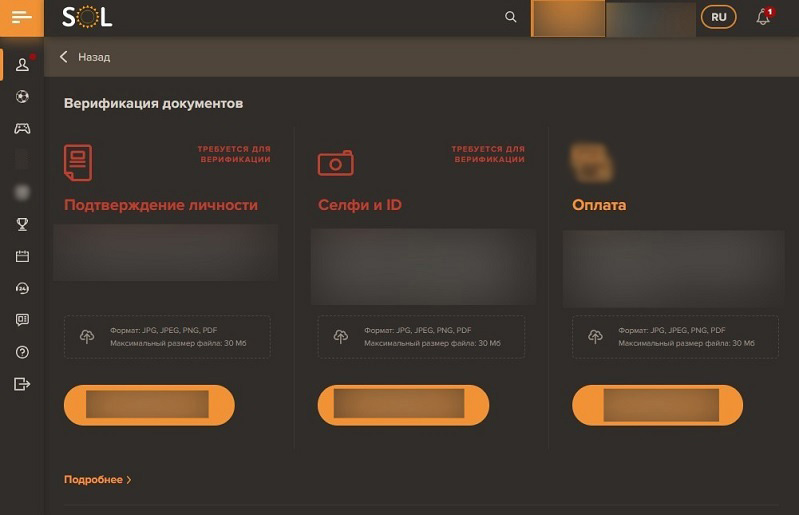Open the hamburger menu in the top-left corner
799x515 pixels.
click(21, 17)
